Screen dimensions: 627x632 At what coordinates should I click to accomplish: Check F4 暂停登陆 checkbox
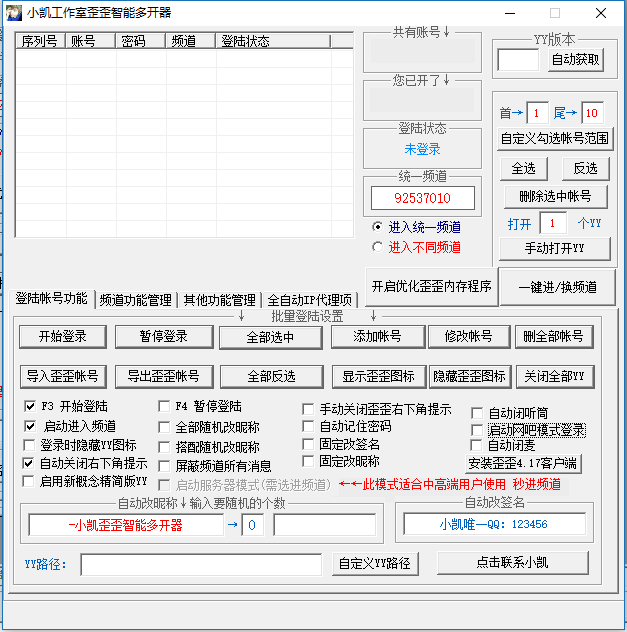click(x=164, y=406)
